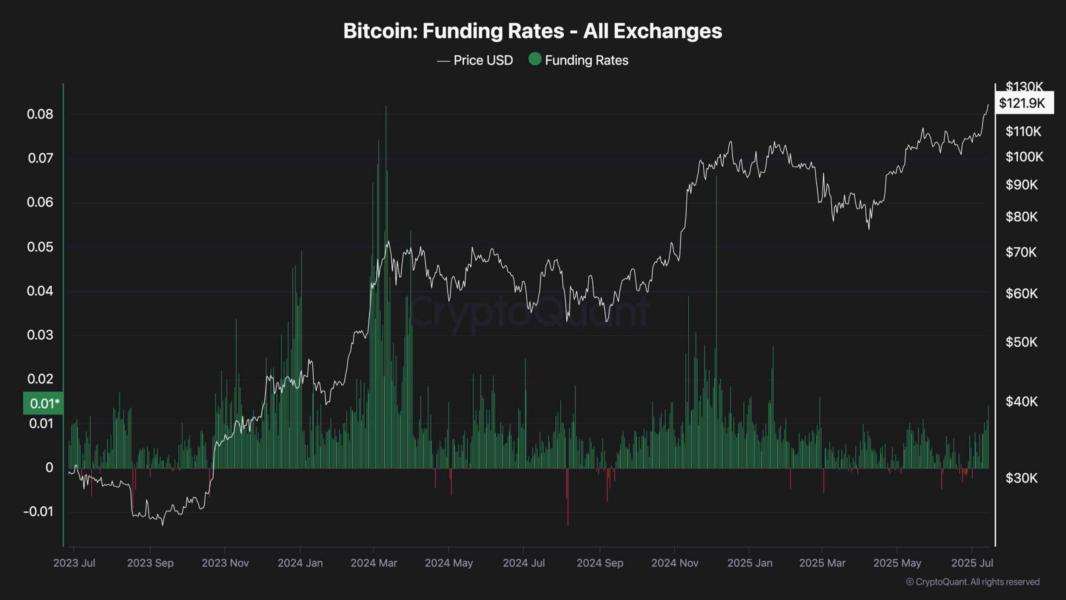
Task: Select the $121.9K current price tag
Action: click(1023, 103)
